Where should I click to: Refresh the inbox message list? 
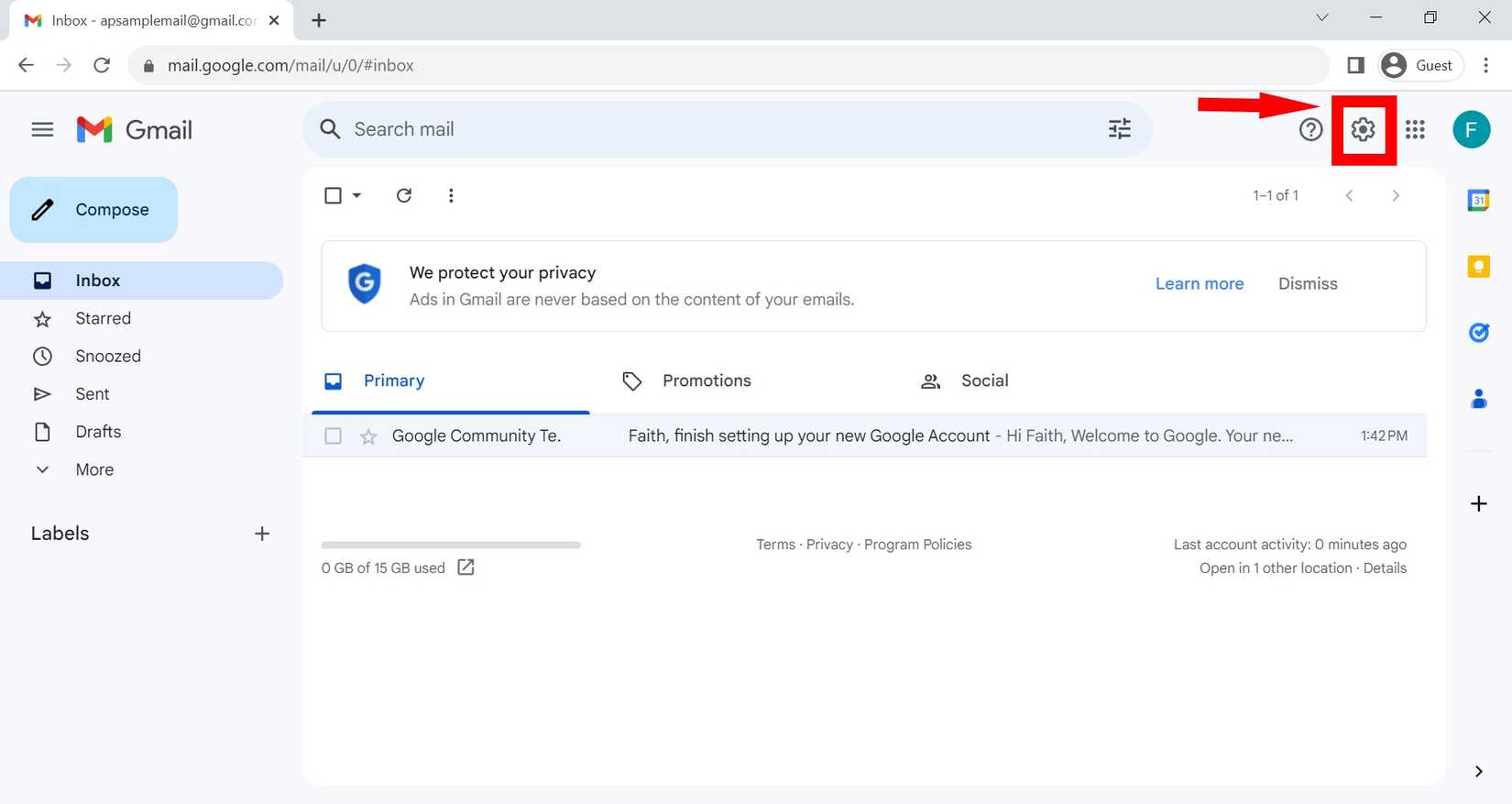tap(404, 195)
